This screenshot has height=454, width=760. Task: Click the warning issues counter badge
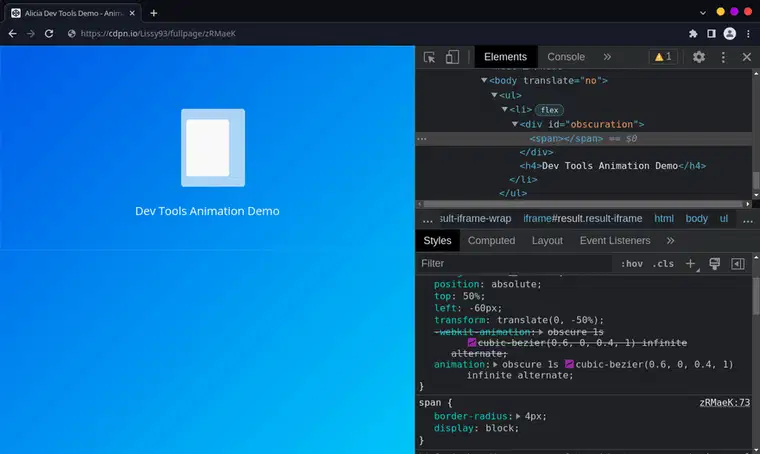coord(663,57)
